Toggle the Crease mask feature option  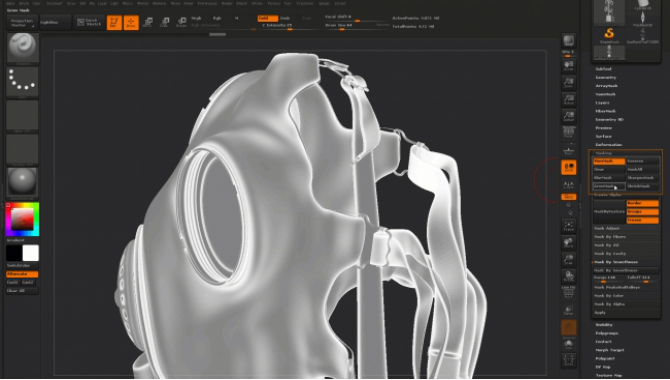pyautogui.click(x=643, y=220)
